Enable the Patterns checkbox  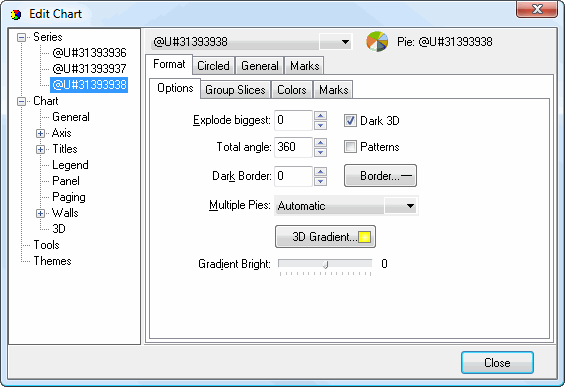point(350,147)
